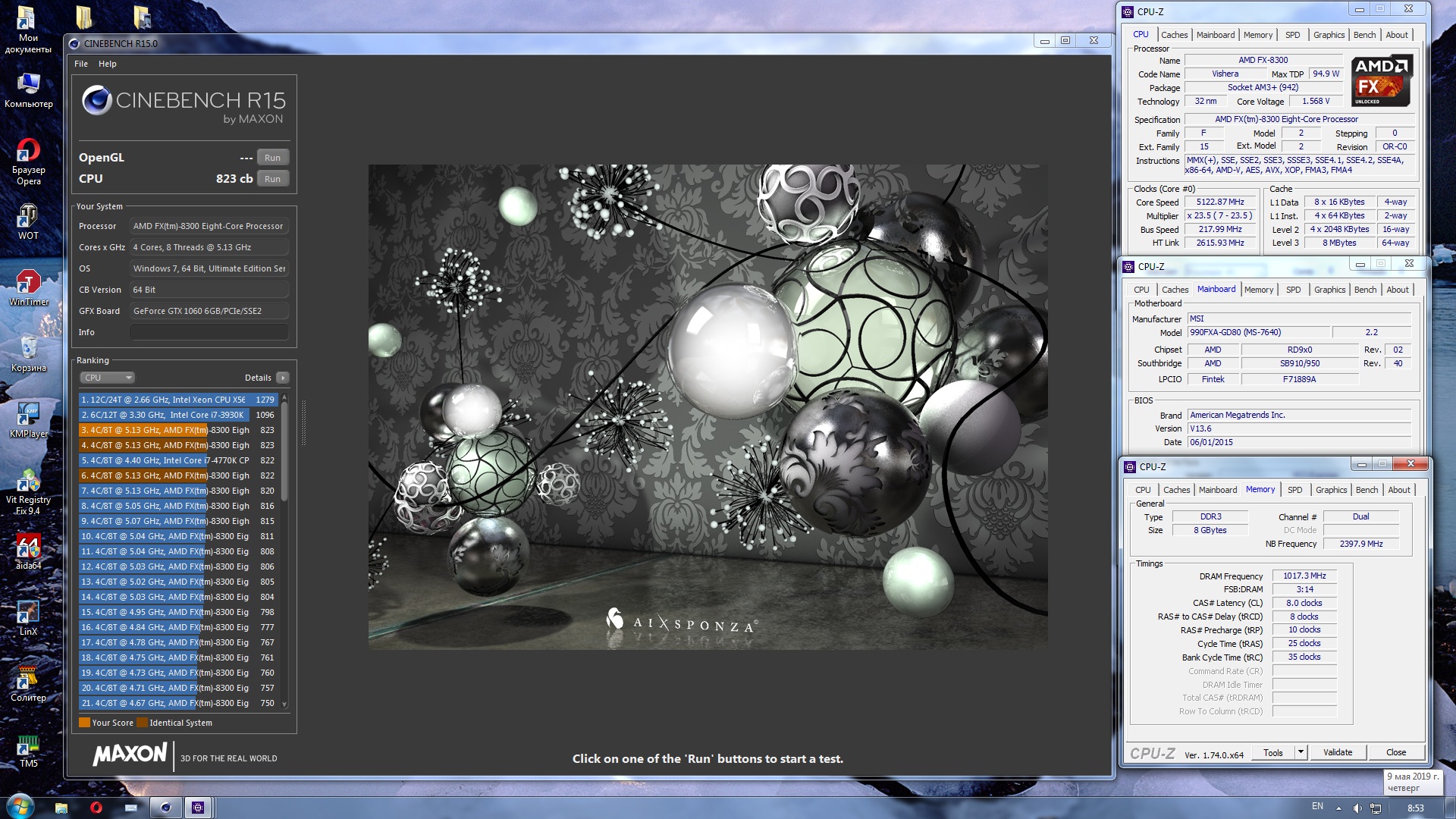Click the Opera browser taskbar icon
The width and height of the screenshot is (1456, 819).
(x=96, y=808)
